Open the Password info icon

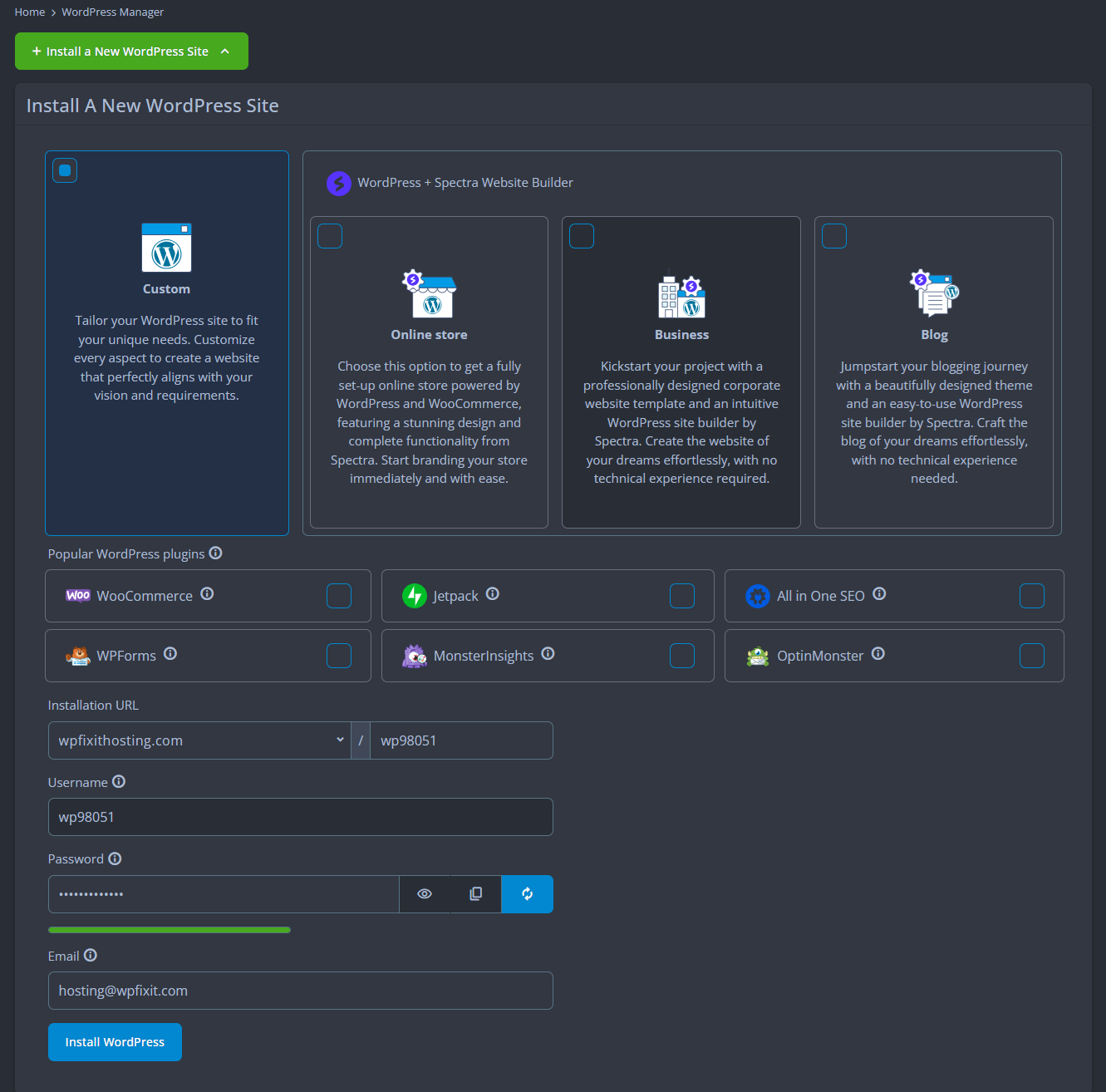coord(115,858)
